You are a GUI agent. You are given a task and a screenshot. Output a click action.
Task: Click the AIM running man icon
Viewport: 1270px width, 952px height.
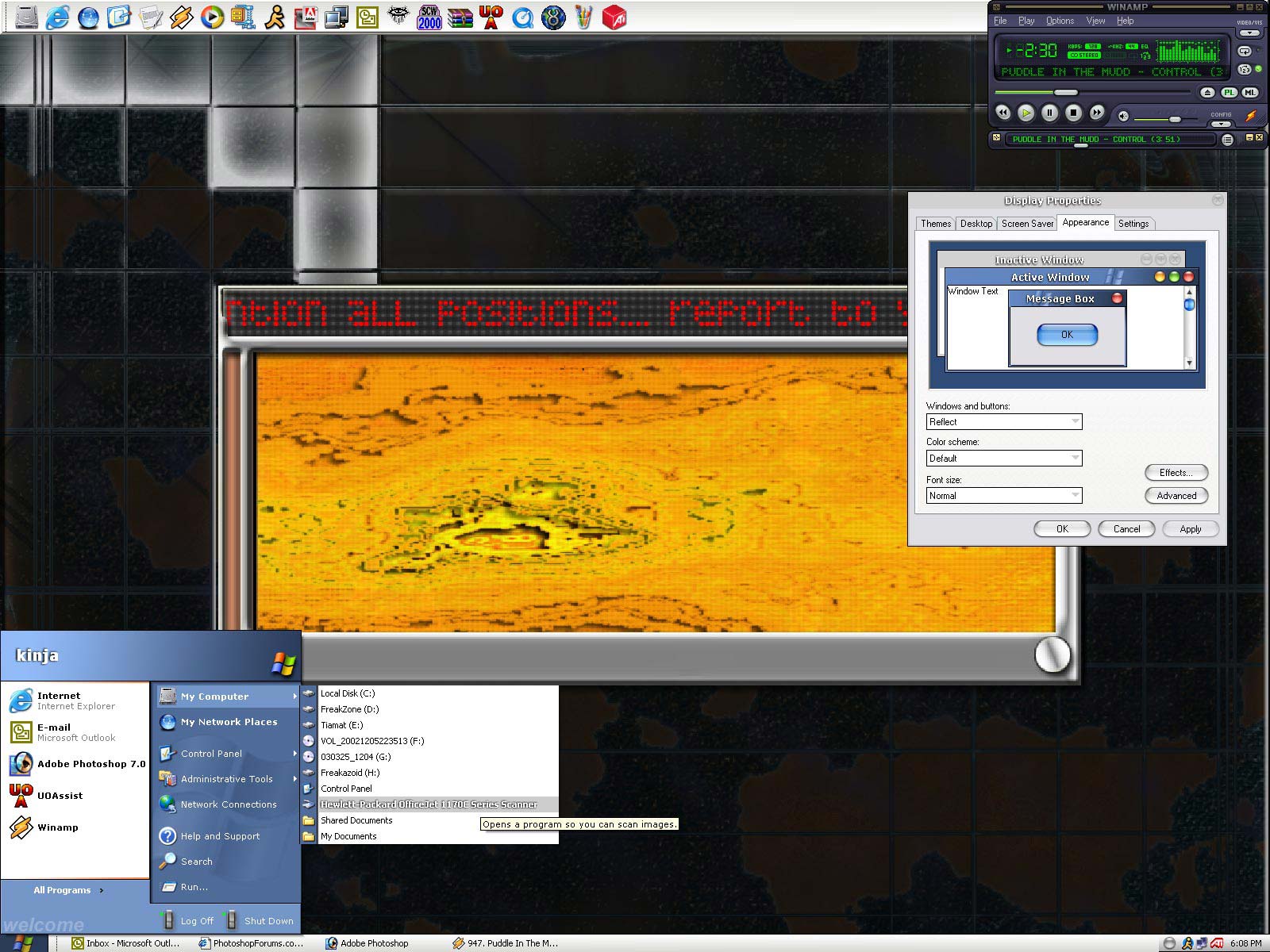(275, 17)
